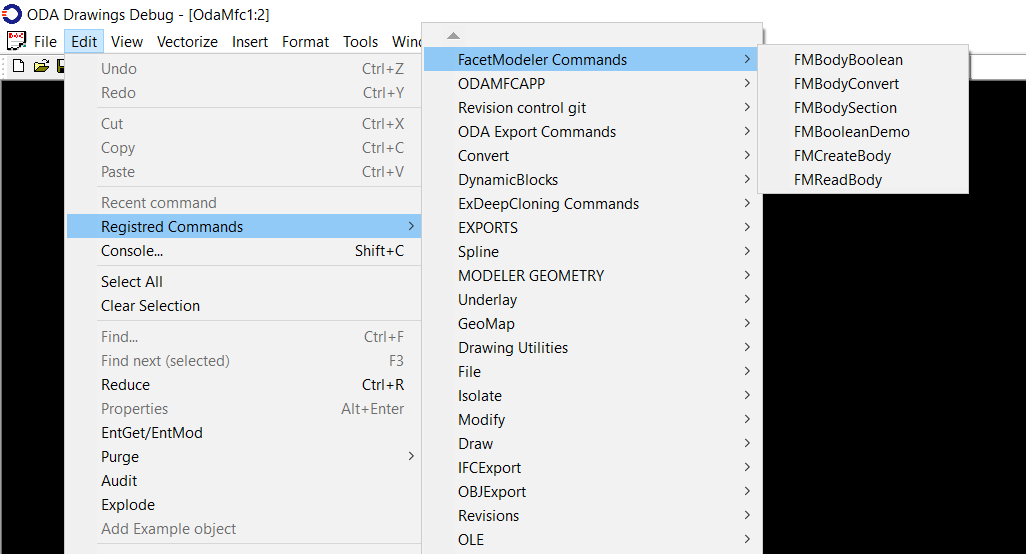The width and height of the screenshot is (1026, 554).
Task: Click the ODA app document icon
Action: tap(16, 41)
